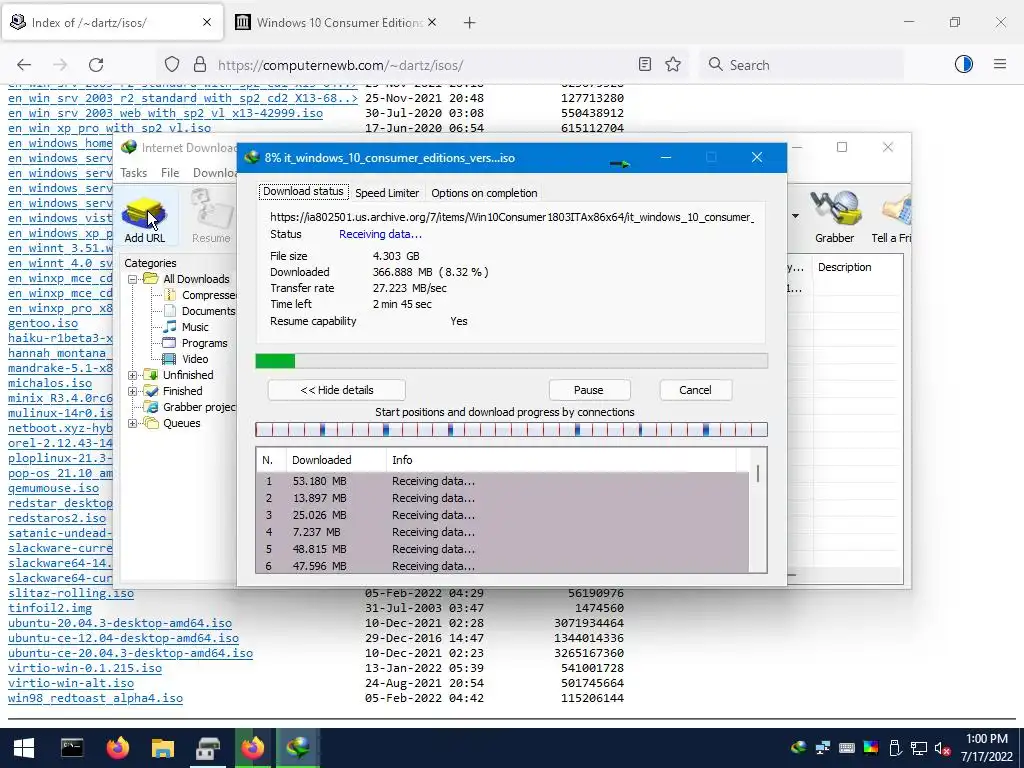Click the Resume toolbar icon in IDM

point(211,217)
